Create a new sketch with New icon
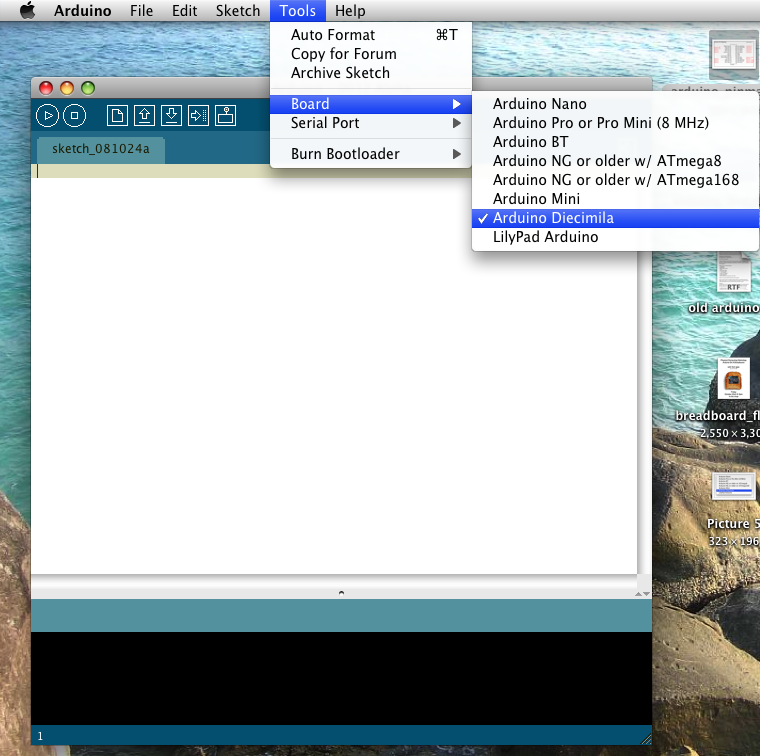Screen dimensions: 760x756 click(117, 116)
